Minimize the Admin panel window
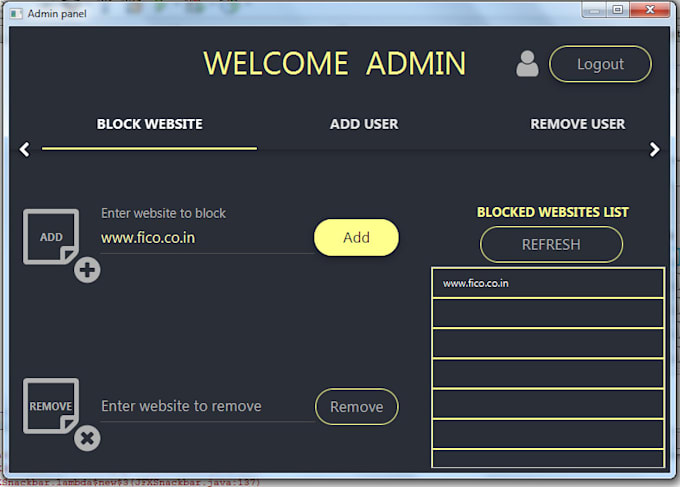 594,10
